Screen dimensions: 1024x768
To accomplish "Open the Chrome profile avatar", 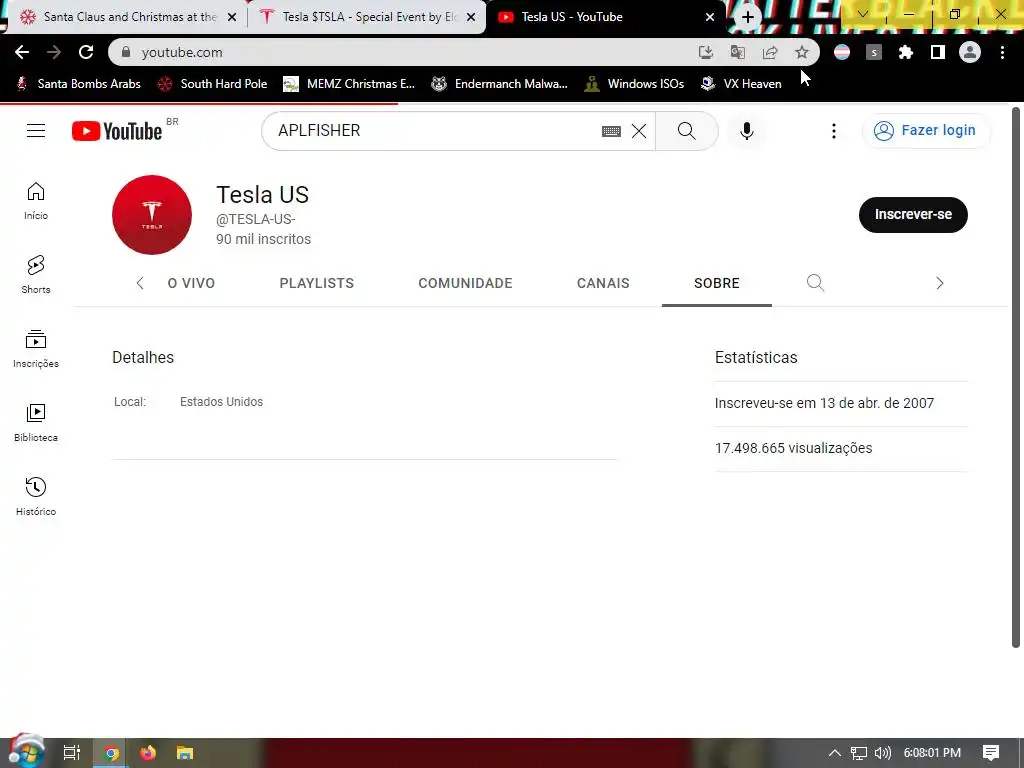I will tap(970, 52).
